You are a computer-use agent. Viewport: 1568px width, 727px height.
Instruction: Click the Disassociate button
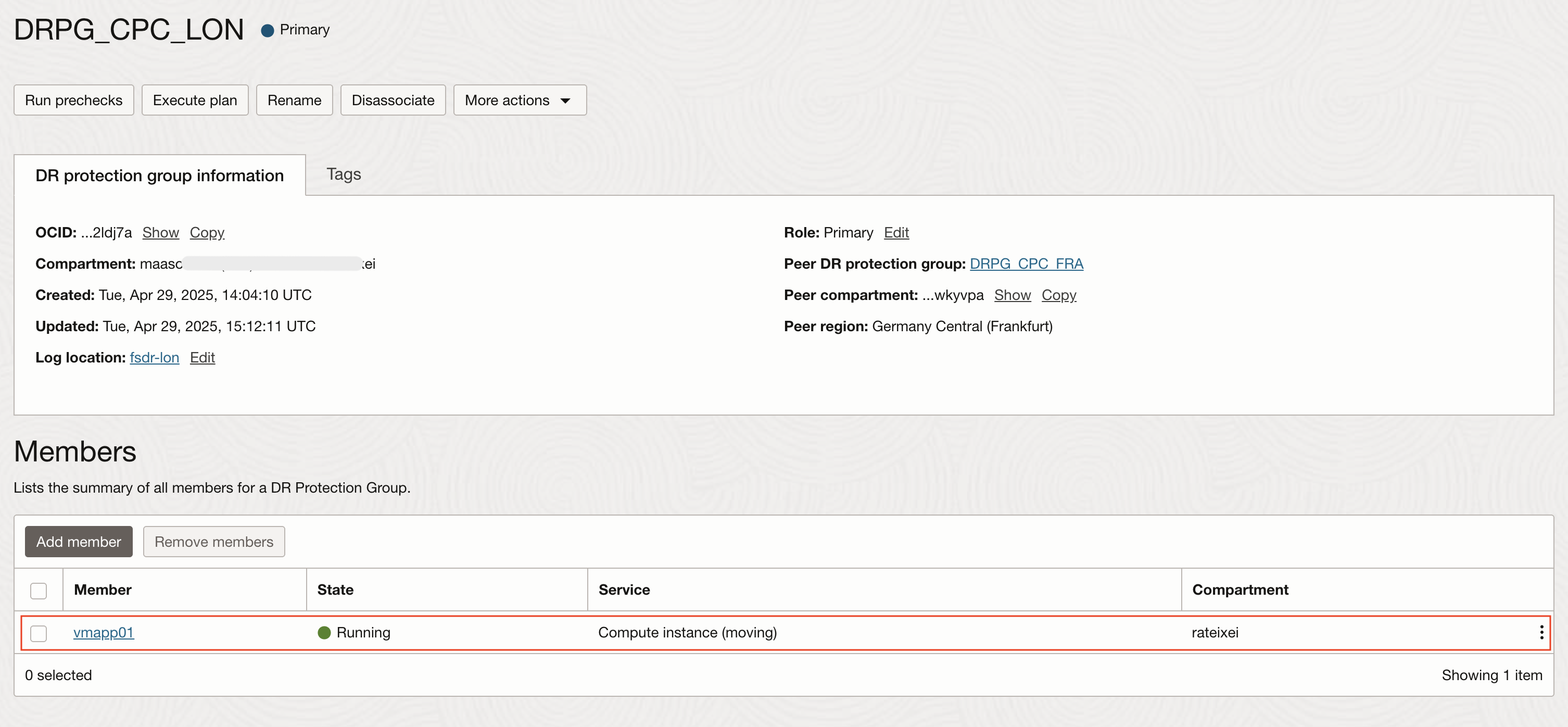click(393, 101)
